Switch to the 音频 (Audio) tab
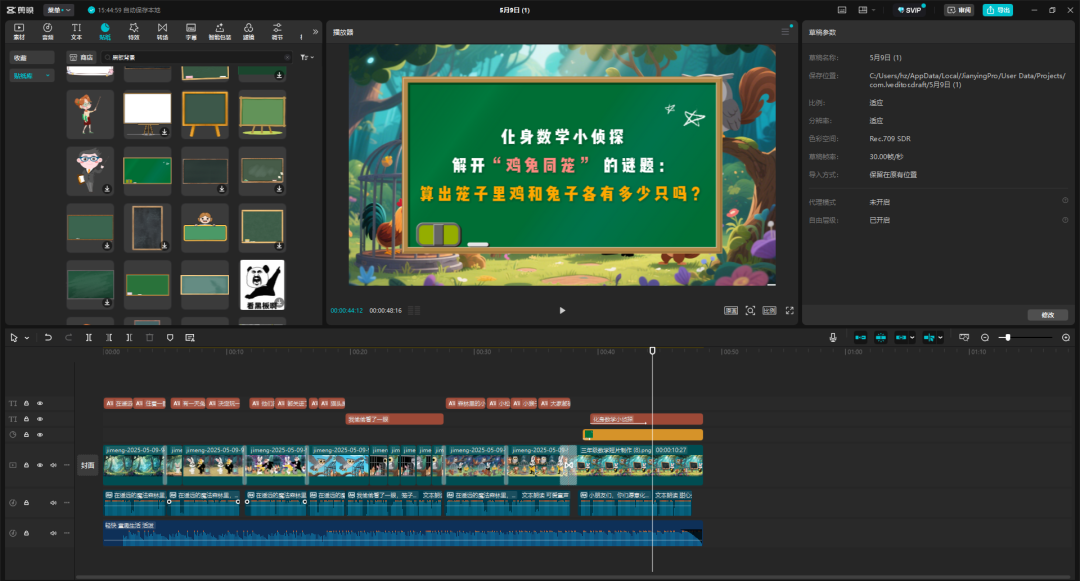Viewport: 1080px width, 581px height. (x=47, y=30)
